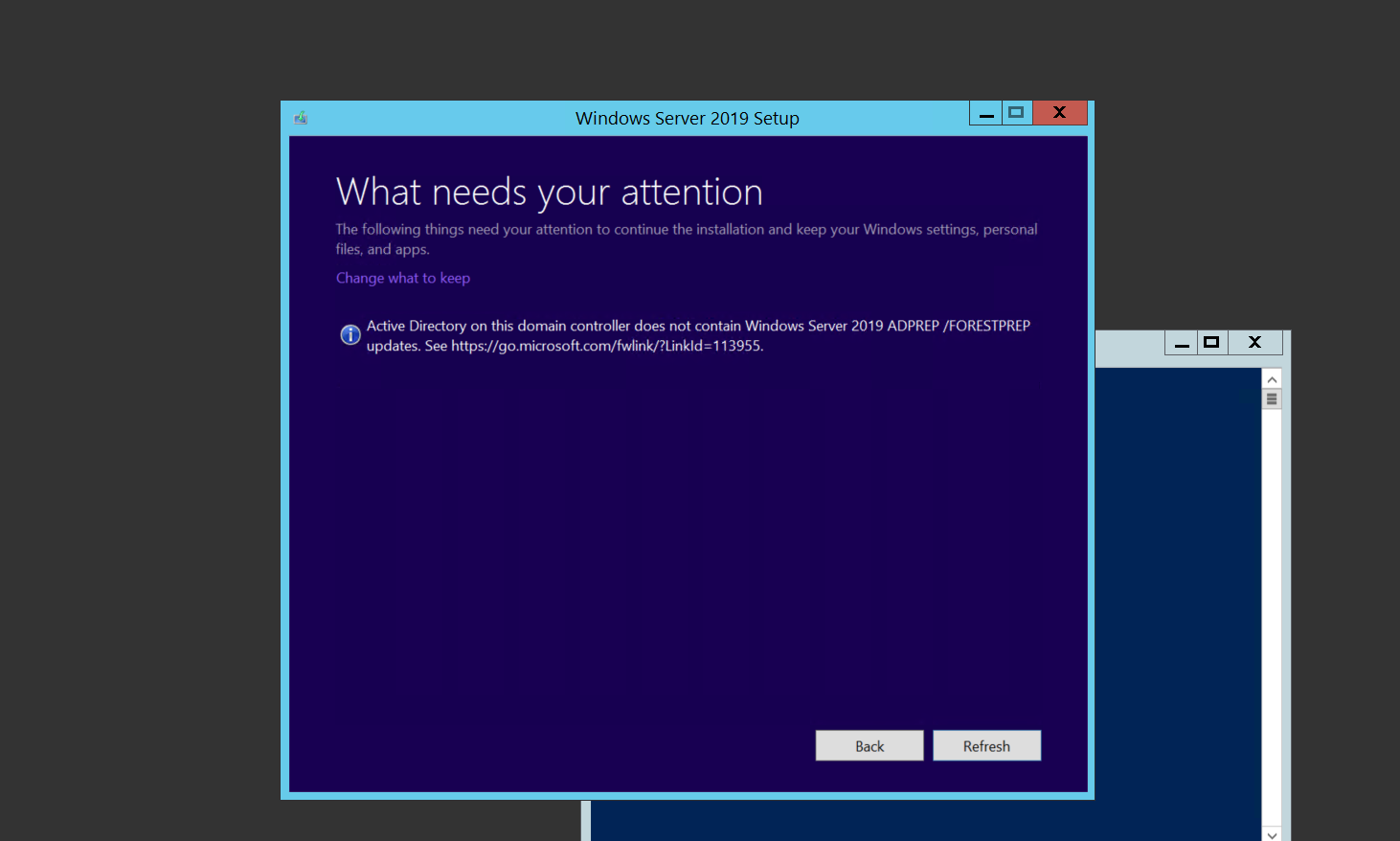This screenshot has height=841, width=1400.
Task: Click the scrollbar down arrow on the background window
Action: [1272, 833]
